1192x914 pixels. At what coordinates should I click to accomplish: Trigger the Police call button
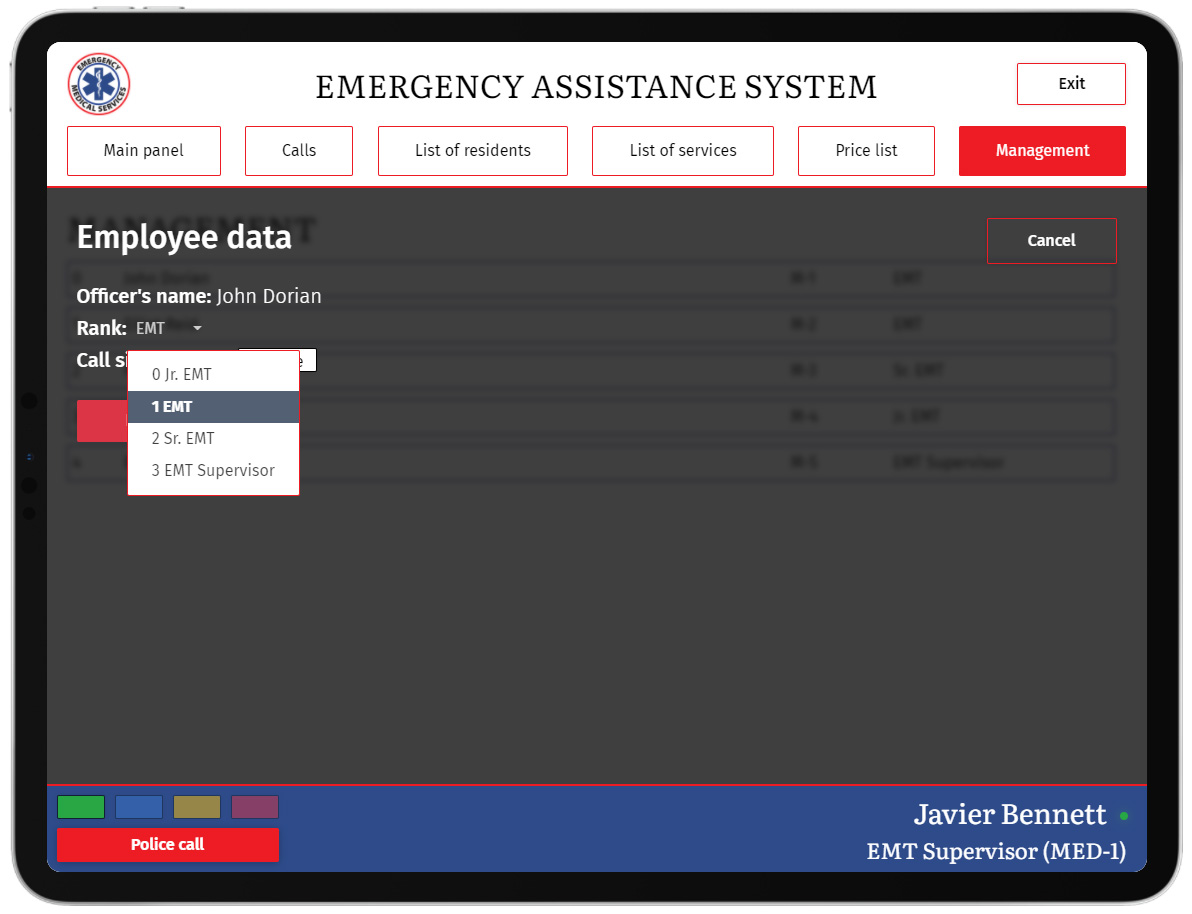pyautogui.click(x=168, y=845)
